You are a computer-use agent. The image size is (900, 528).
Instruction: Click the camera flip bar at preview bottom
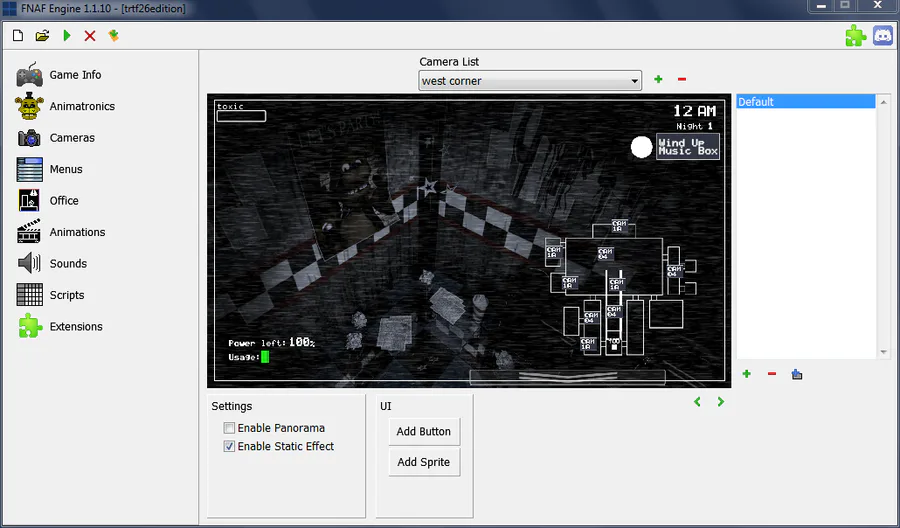click(567, 377)
